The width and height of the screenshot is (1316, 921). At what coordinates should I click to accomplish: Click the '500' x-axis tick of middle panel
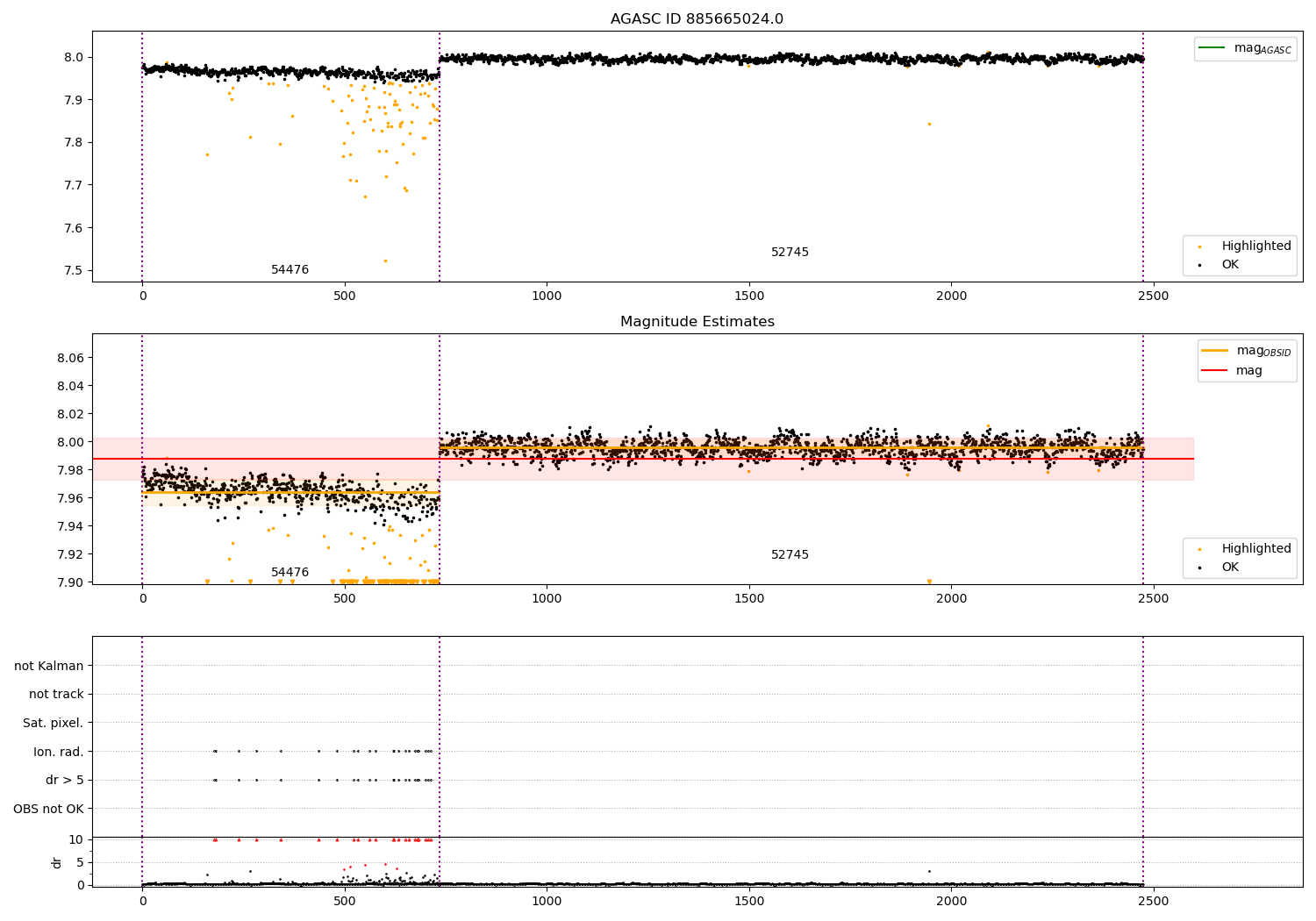point(345,599)
